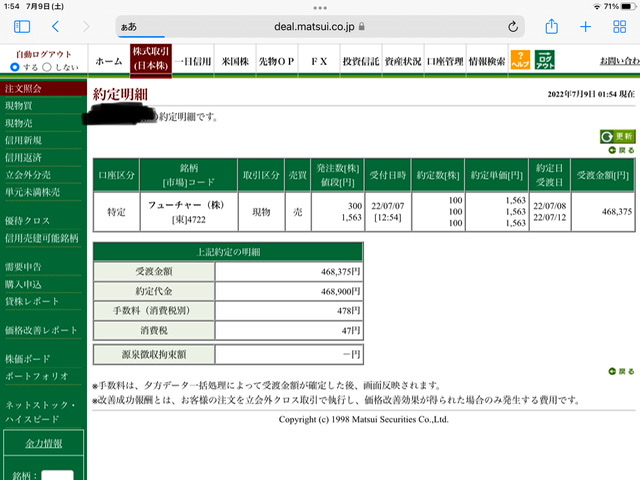The height and width of the screenshot is (480, 640).
Task: Tap the Wi-Fi icon in status bar
Action: coord(597,7)
